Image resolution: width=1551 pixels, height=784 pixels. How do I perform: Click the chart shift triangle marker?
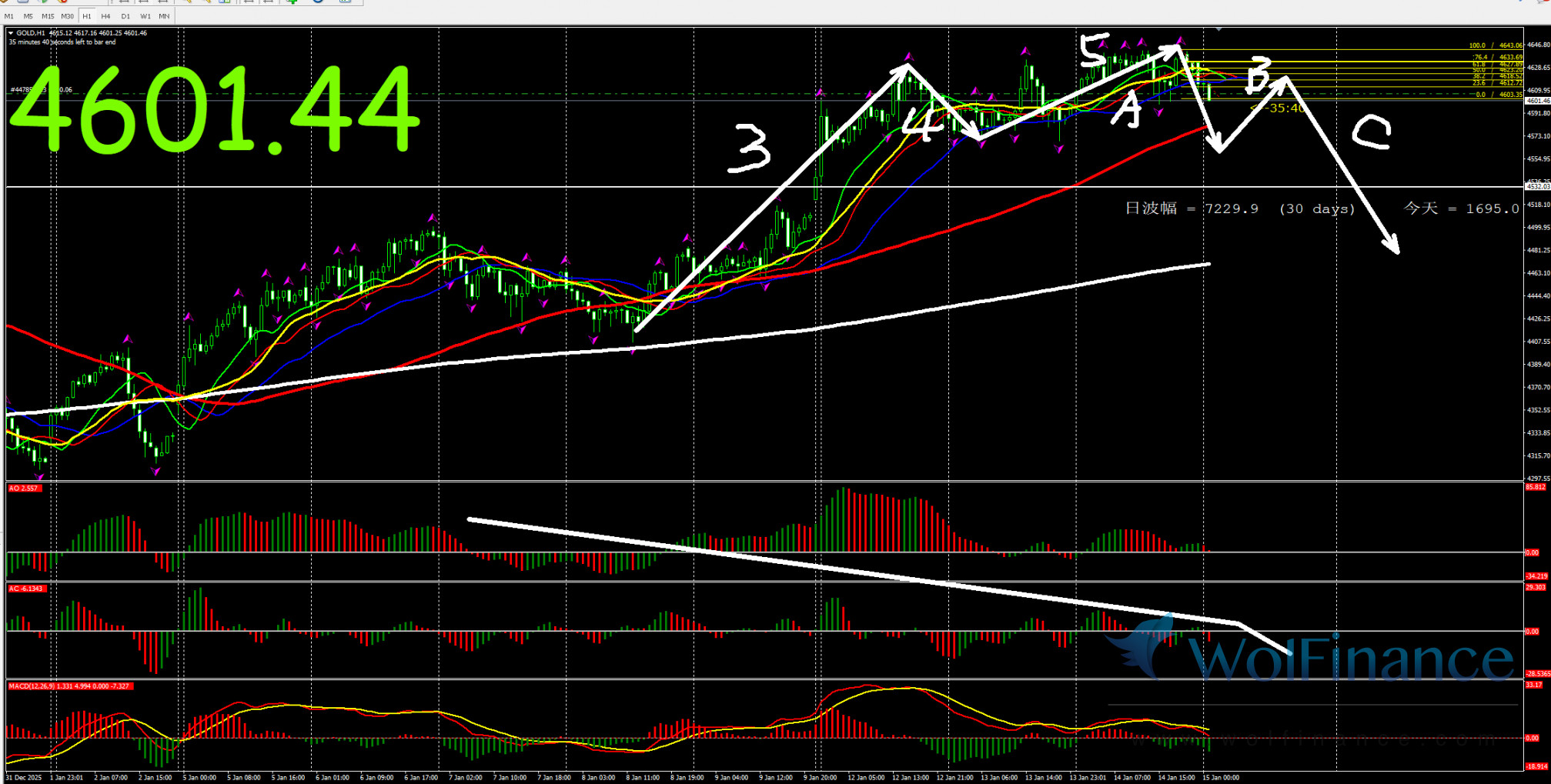1218,29
